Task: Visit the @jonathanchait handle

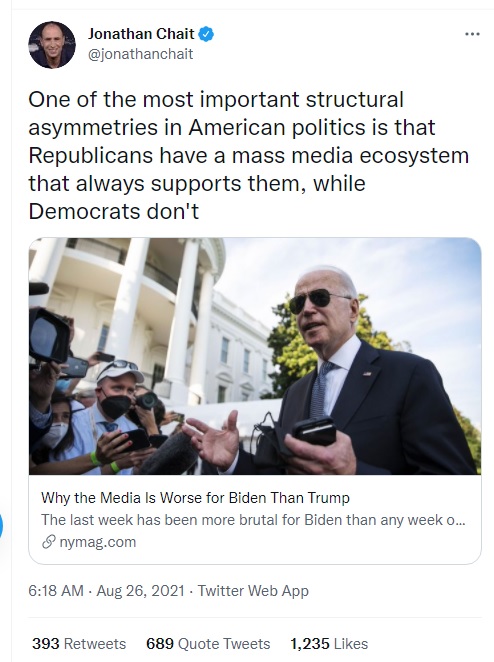Action: click(x=140, y=54)
